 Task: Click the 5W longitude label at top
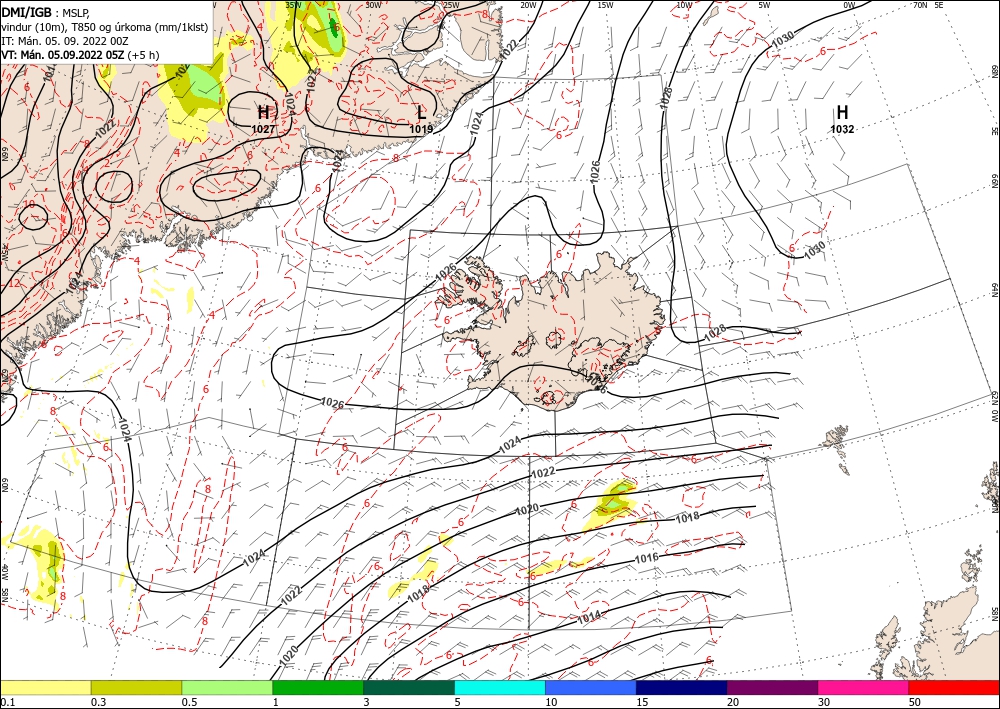(765, 4)
